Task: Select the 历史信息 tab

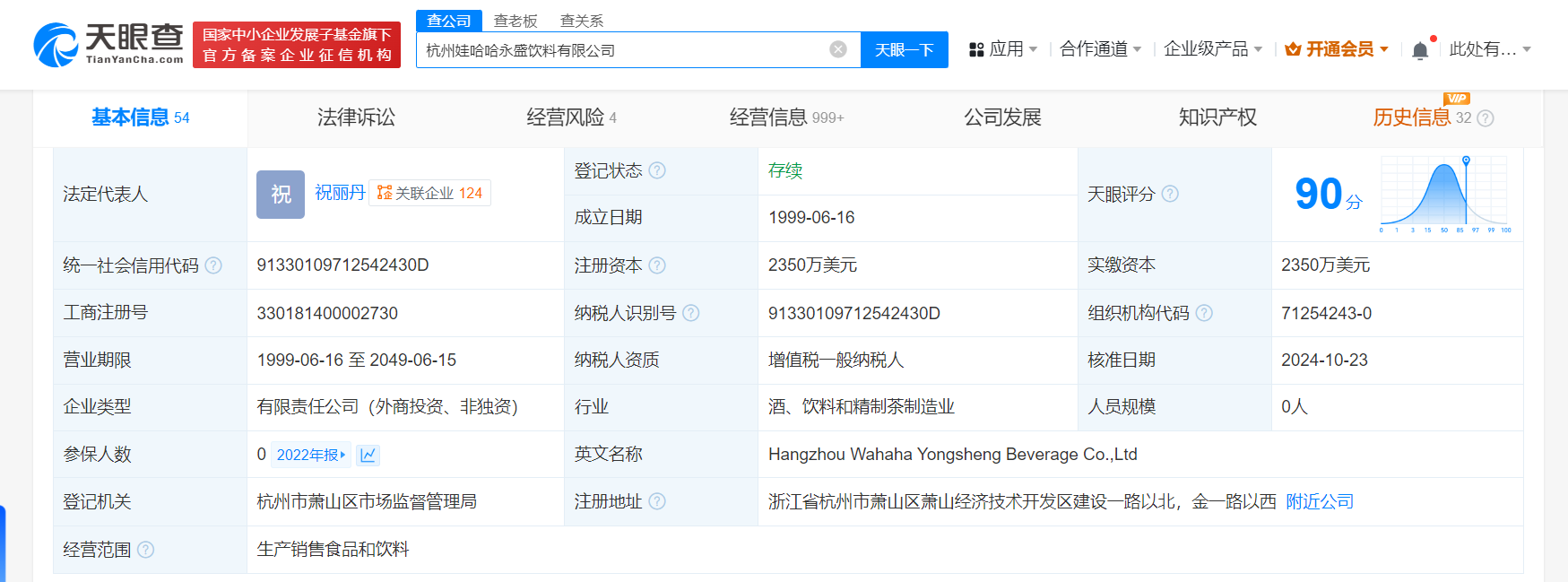Action: (1422, 117)
